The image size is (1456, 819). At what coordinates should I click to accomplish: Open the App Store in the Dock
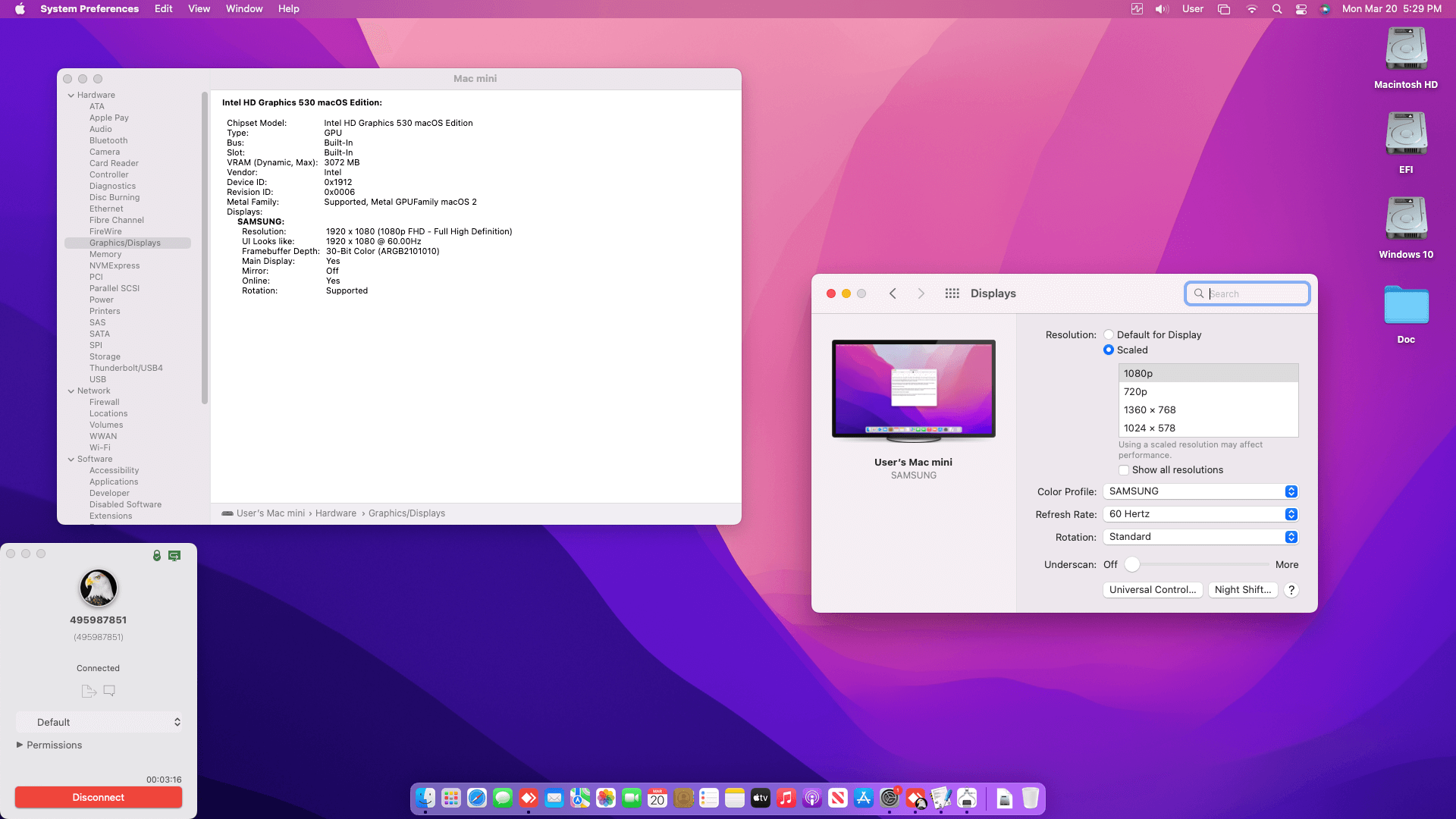coord(864,798)
